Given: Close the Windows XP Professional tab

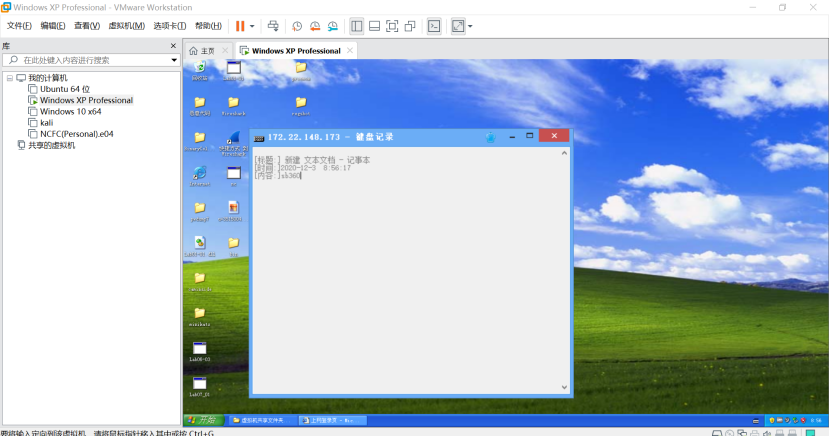Looking at the screenshot, I should coord(350,50).
